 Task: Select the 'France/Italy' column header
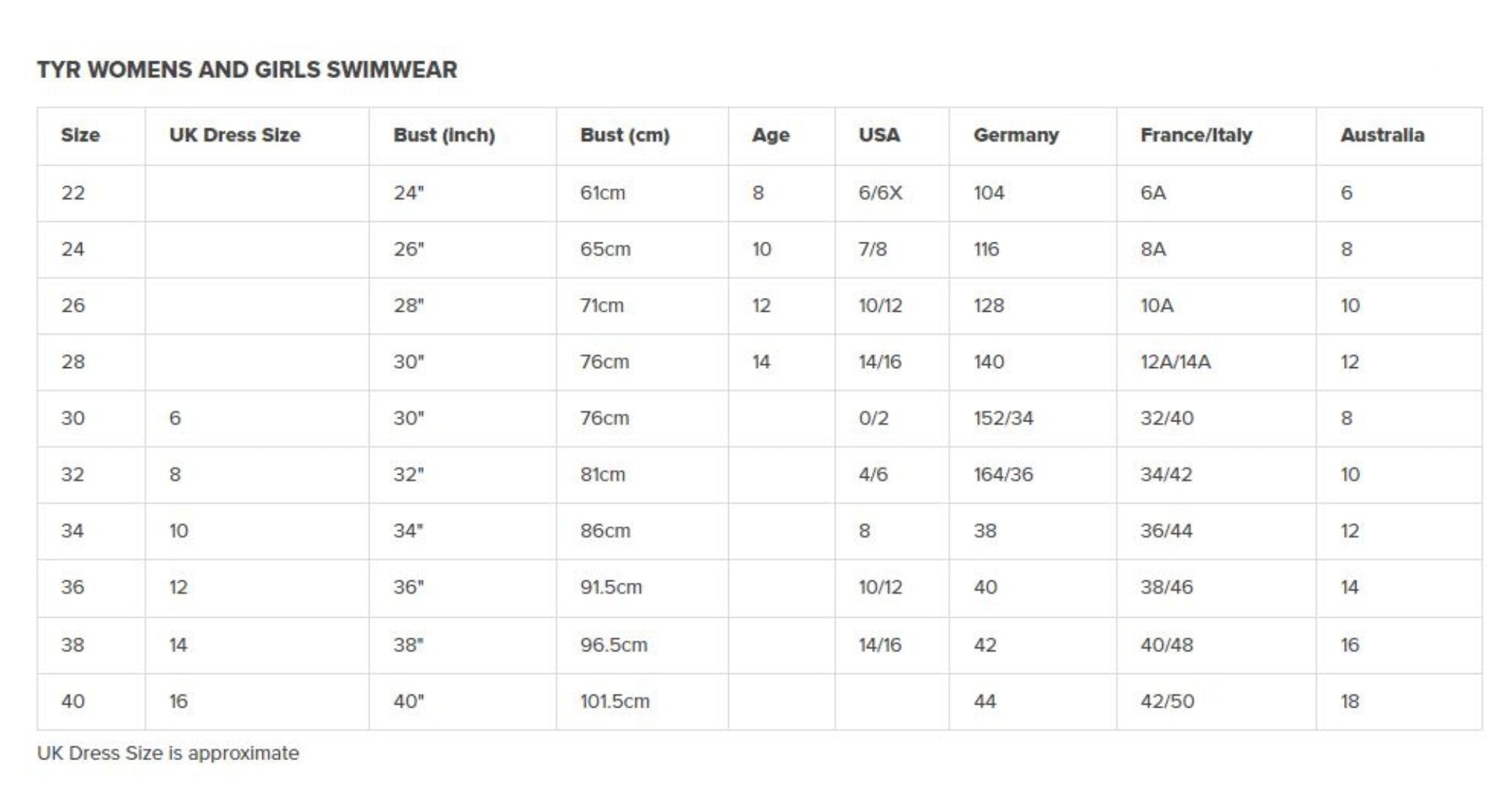point(1196,135)
